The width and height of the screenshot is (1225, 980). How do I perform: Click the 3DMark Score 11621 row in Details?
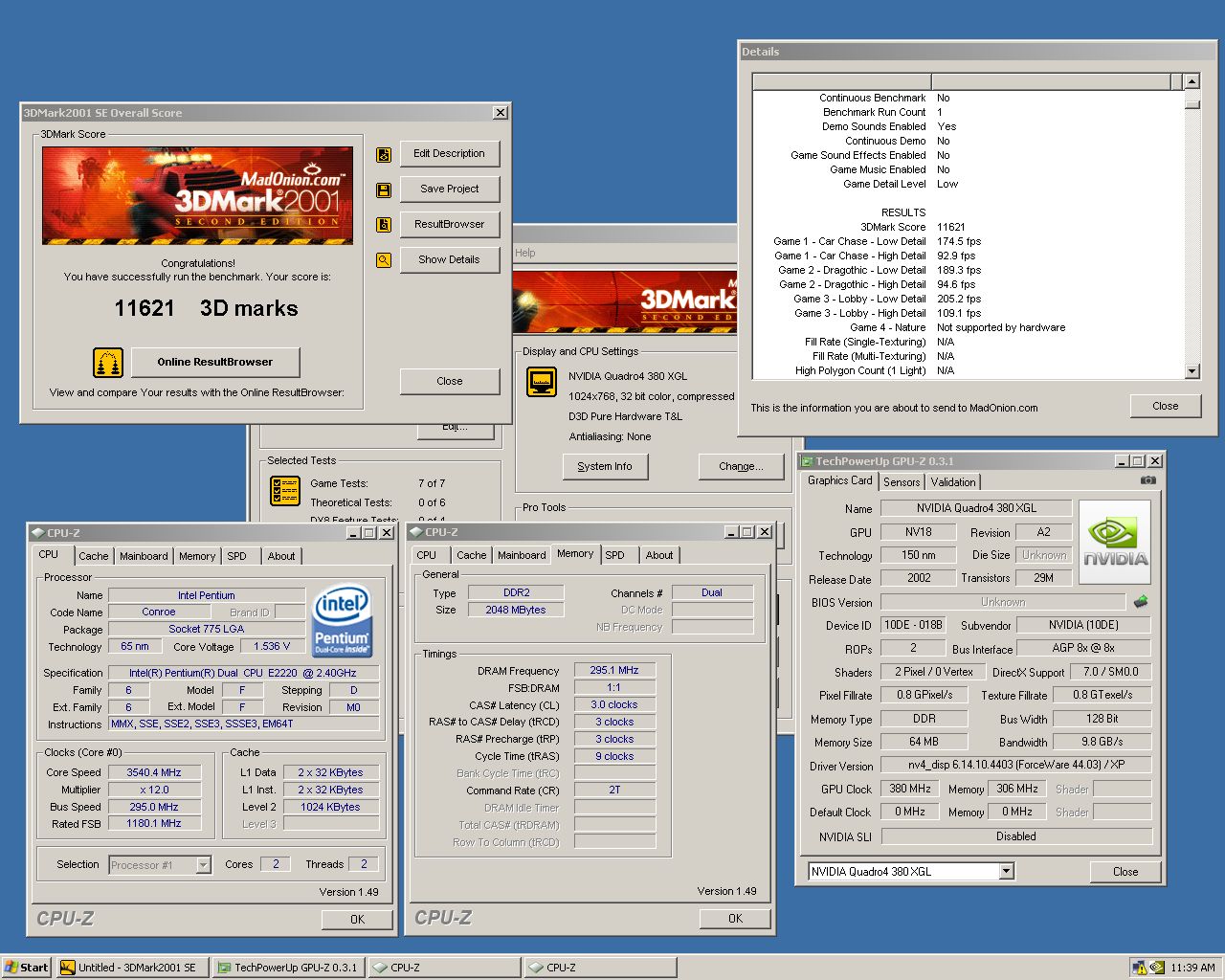pyautogui.click(x=969, y=227)
